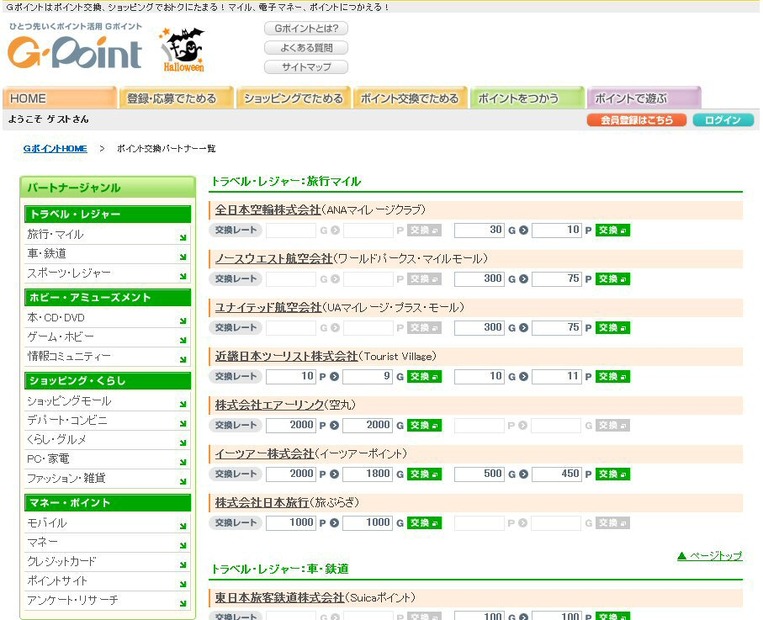This screenshot has height=620, width=763.
Task: Click the ログイン button
Action: click(x=723, y=120)
